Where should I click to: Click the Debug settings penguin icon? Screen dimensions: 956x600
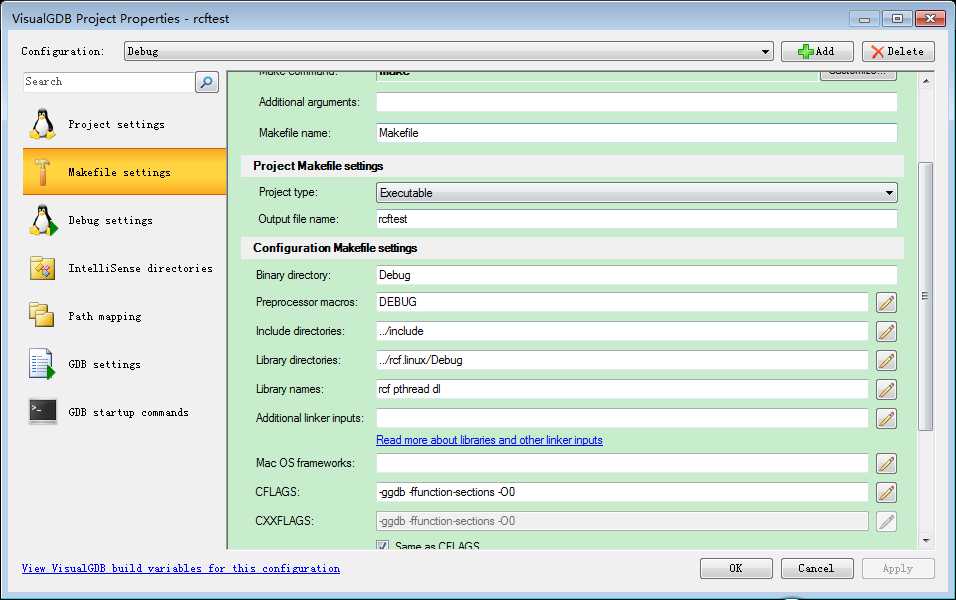pos(43,220)
